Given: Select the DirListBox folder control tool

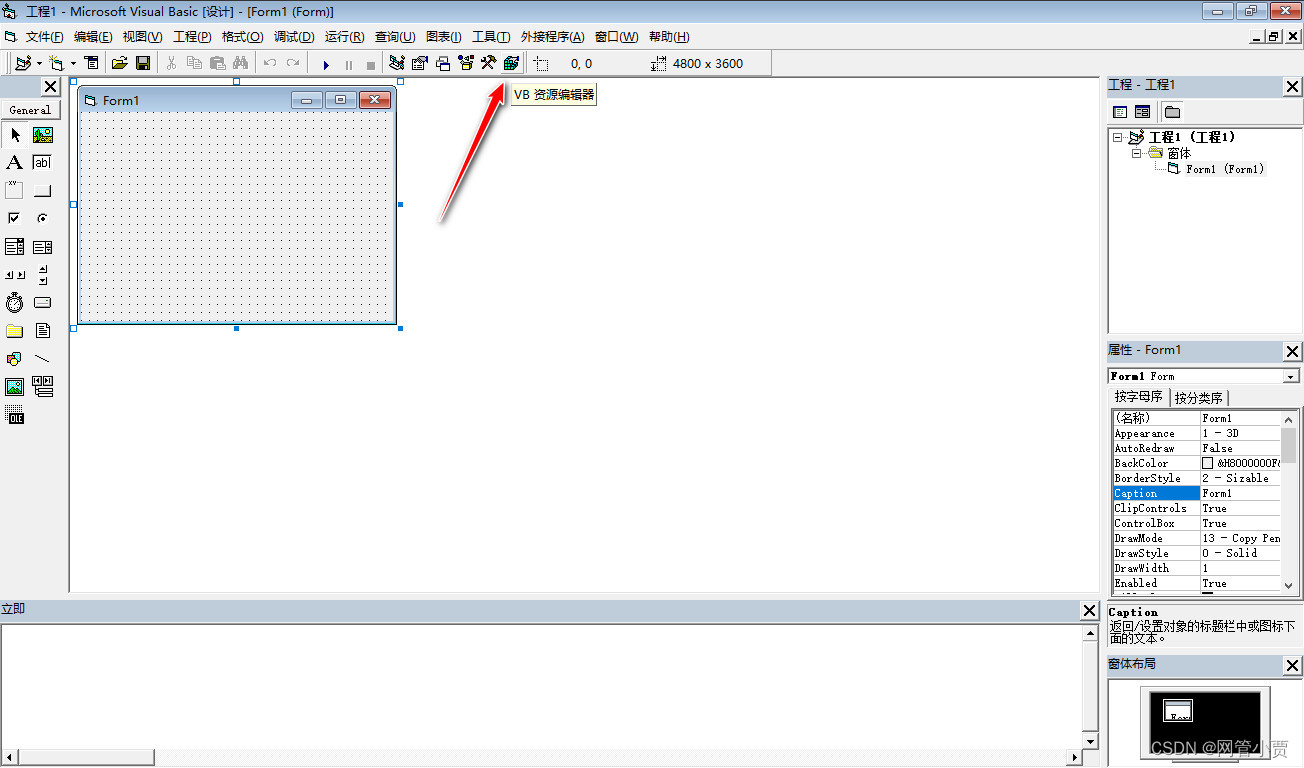Looking at the screenshot, I should coord(15,331).
